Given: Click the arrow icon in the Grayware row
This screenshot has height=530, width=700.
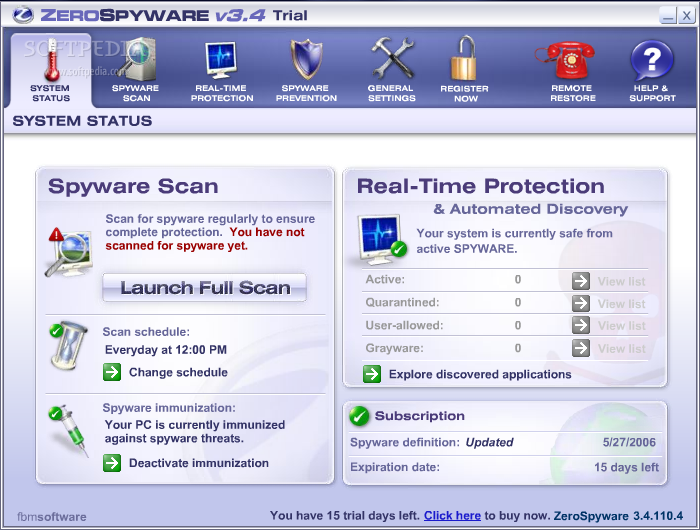Looking at the screenshot, I should click(581, 348).
